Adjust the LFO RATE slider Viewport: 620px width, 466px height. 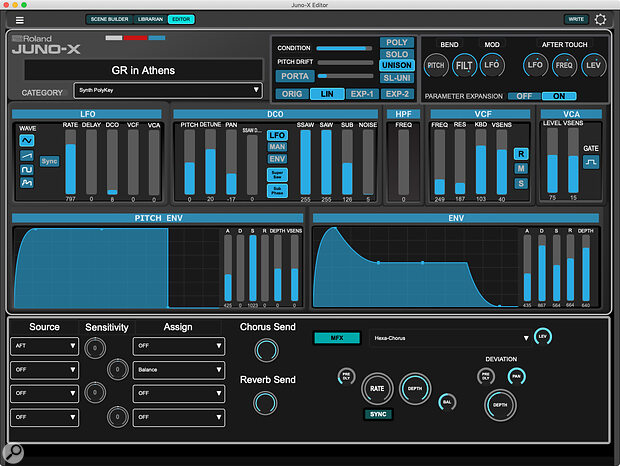click(x=70, y=162)
